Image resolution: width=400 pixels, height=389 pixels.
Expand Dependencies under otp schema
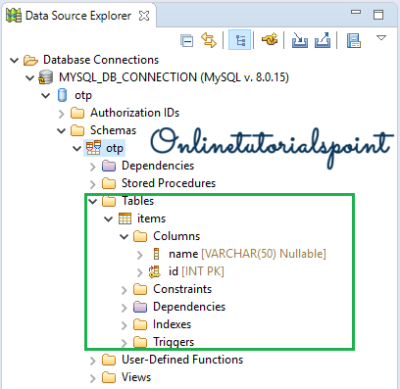[93, 166]
